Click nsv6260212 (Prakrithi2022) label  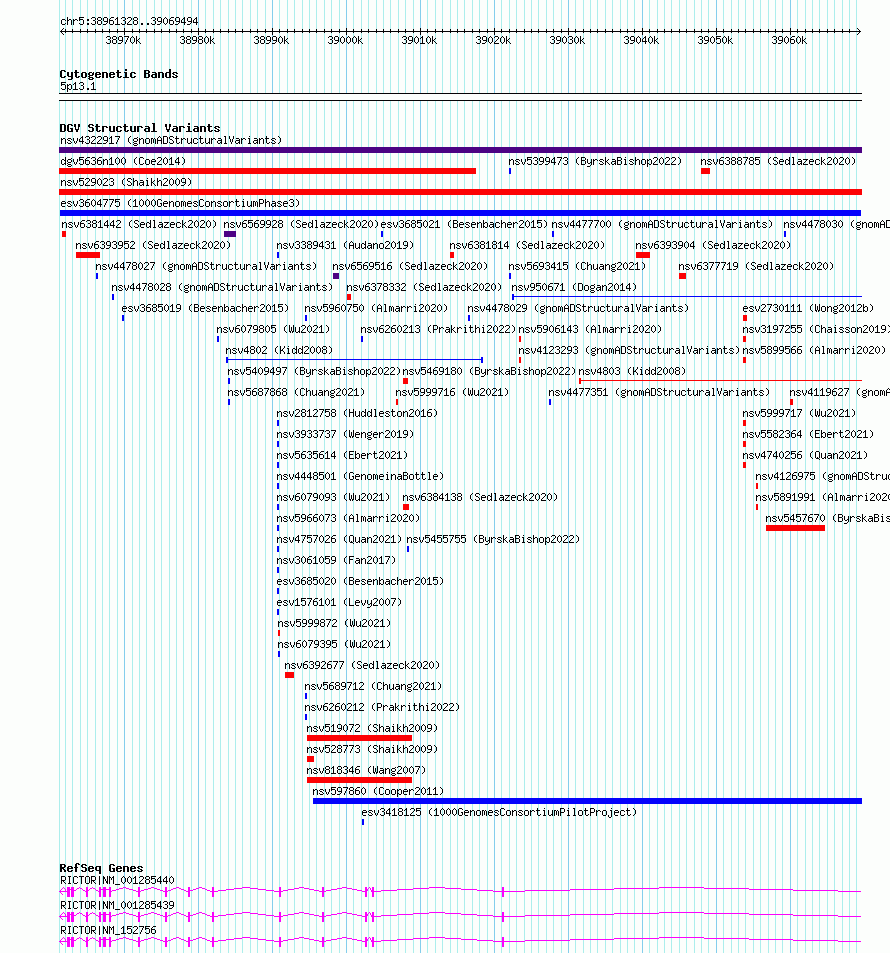(382, 707)
